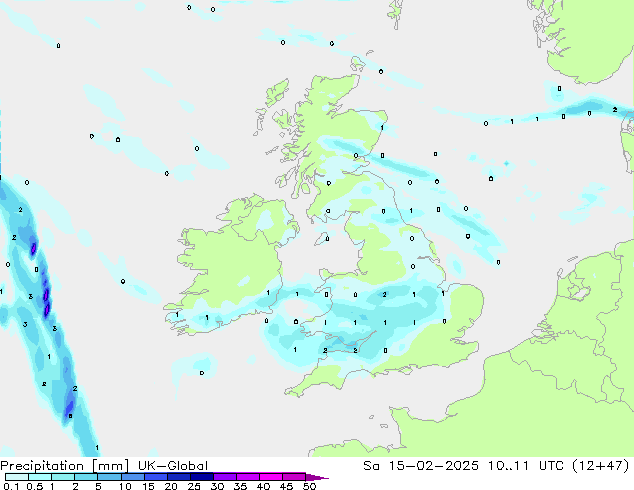Click the 'Precipitation [mm]' legend title
This screenshot has width=634, height=490.
[x=64, y=466]
